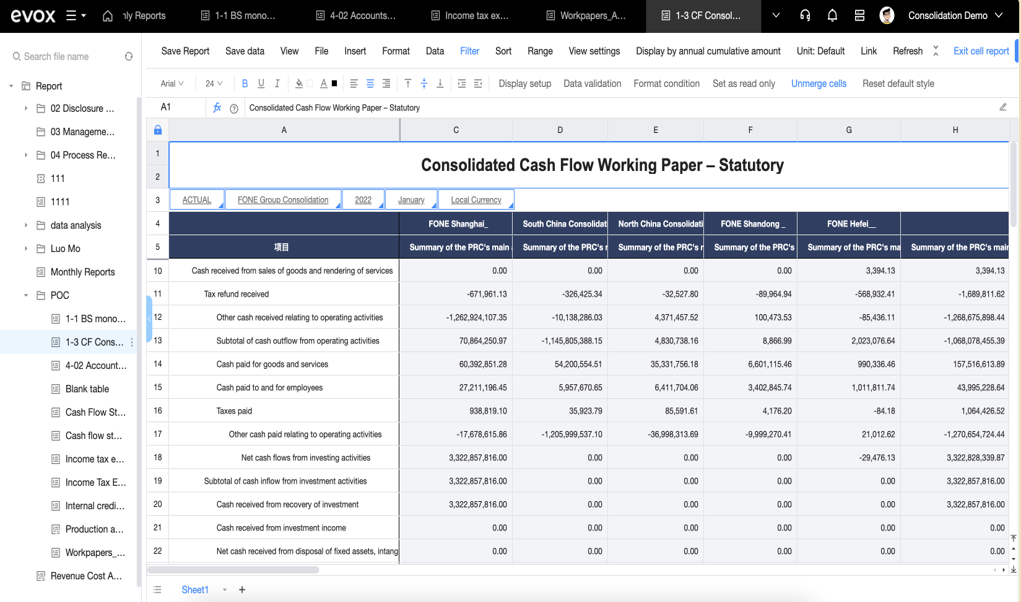Open the notifications bell

coord(832,16)
